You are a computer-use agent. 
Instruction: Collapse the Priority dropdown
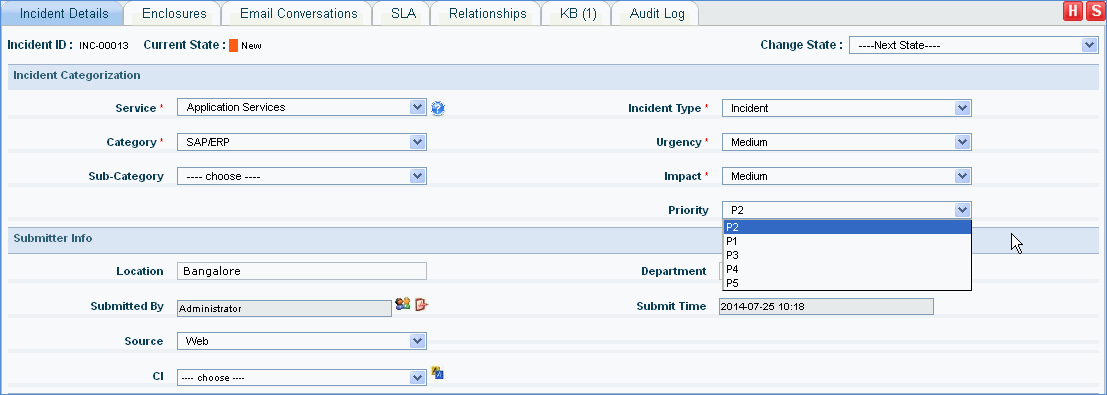[x=846, y=210]
